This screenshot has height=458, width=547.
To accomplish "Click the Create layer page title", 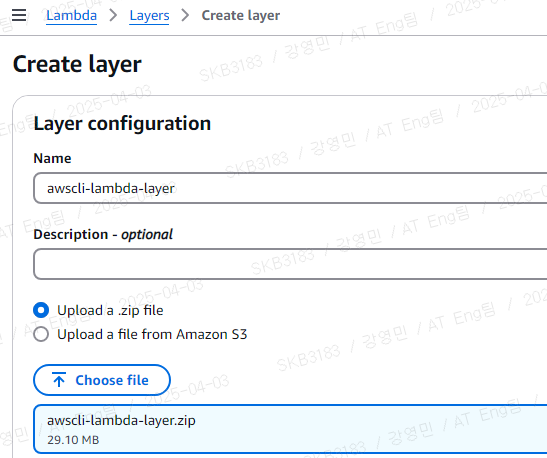I will tap(77, 64).
